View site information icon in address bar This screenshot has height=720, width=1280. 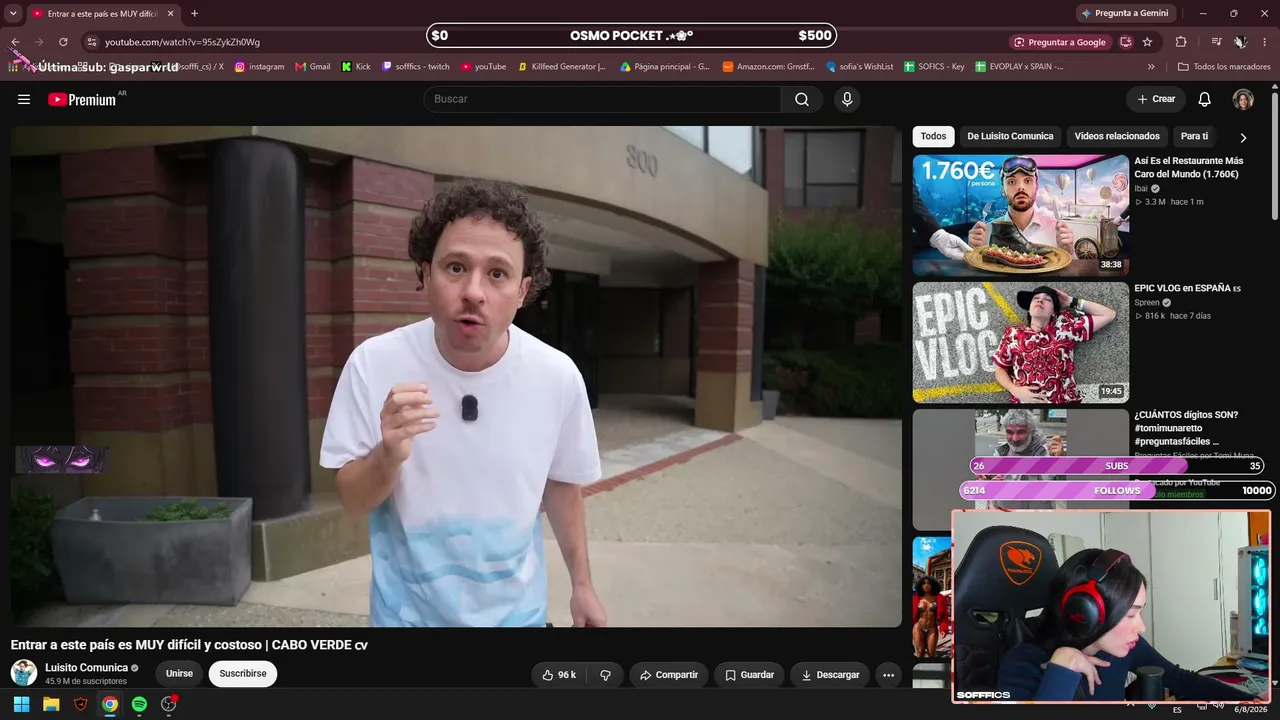[x=91, y=42]
